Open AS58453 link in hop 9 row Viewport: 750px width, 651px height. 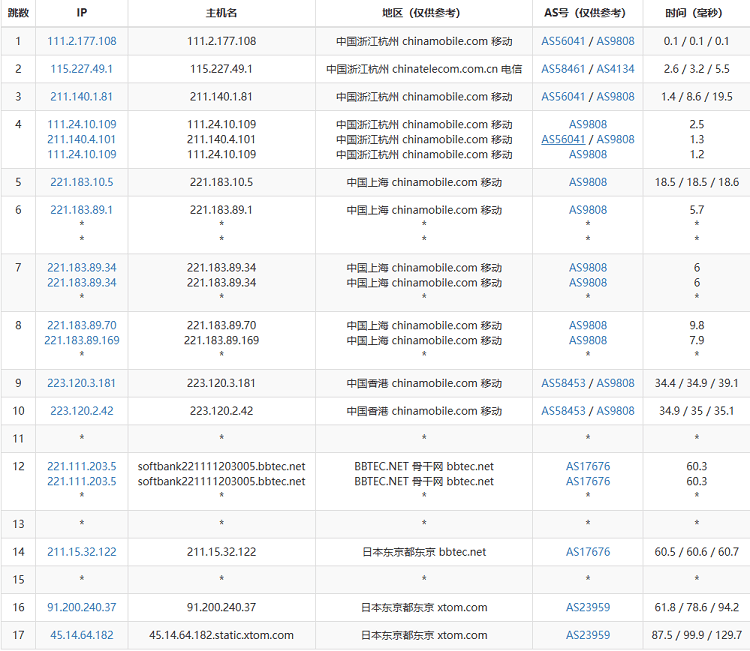(x=563, y=383)
